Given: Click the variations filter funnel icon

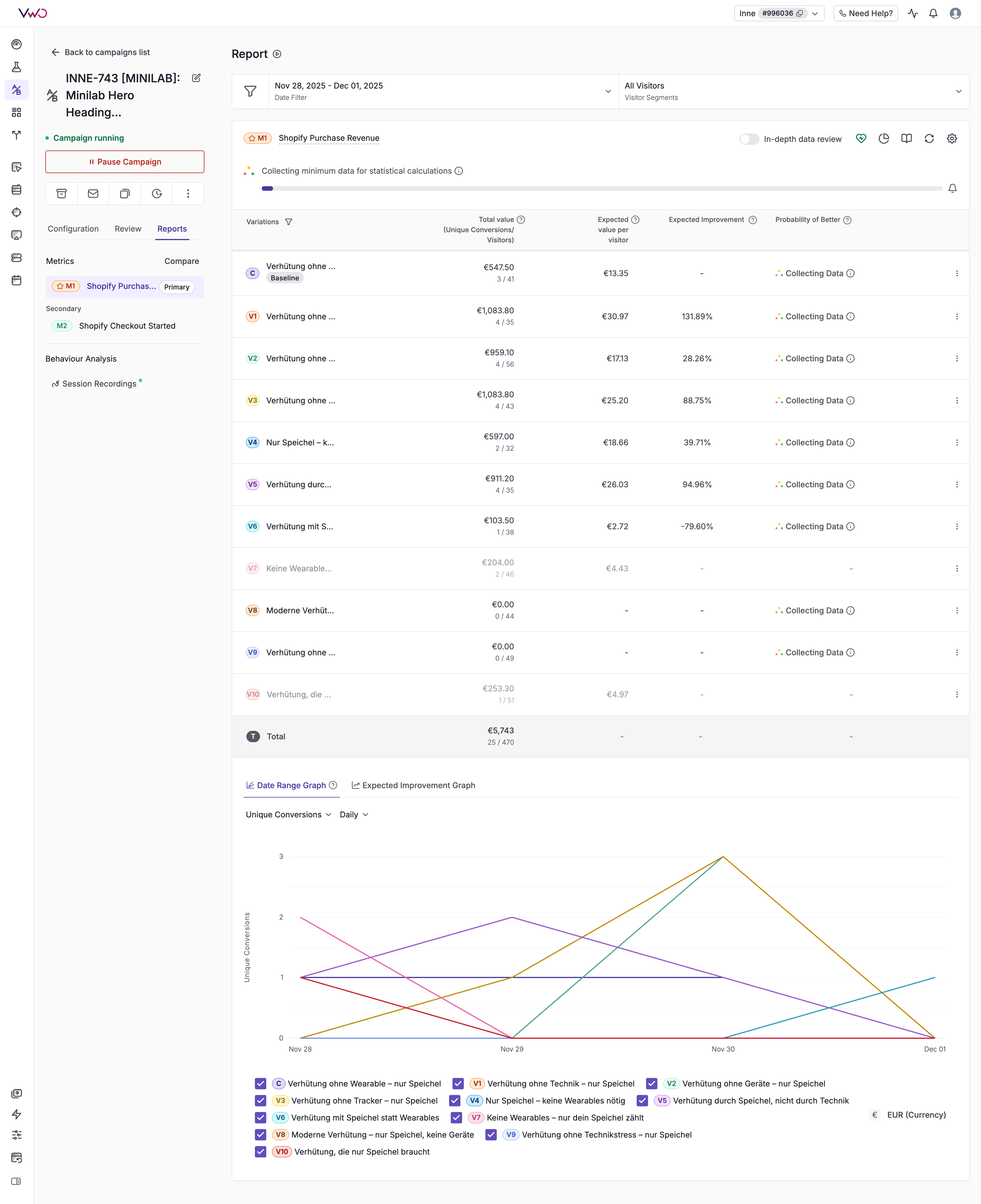Looking at the screenshot, I should point(289,222).
